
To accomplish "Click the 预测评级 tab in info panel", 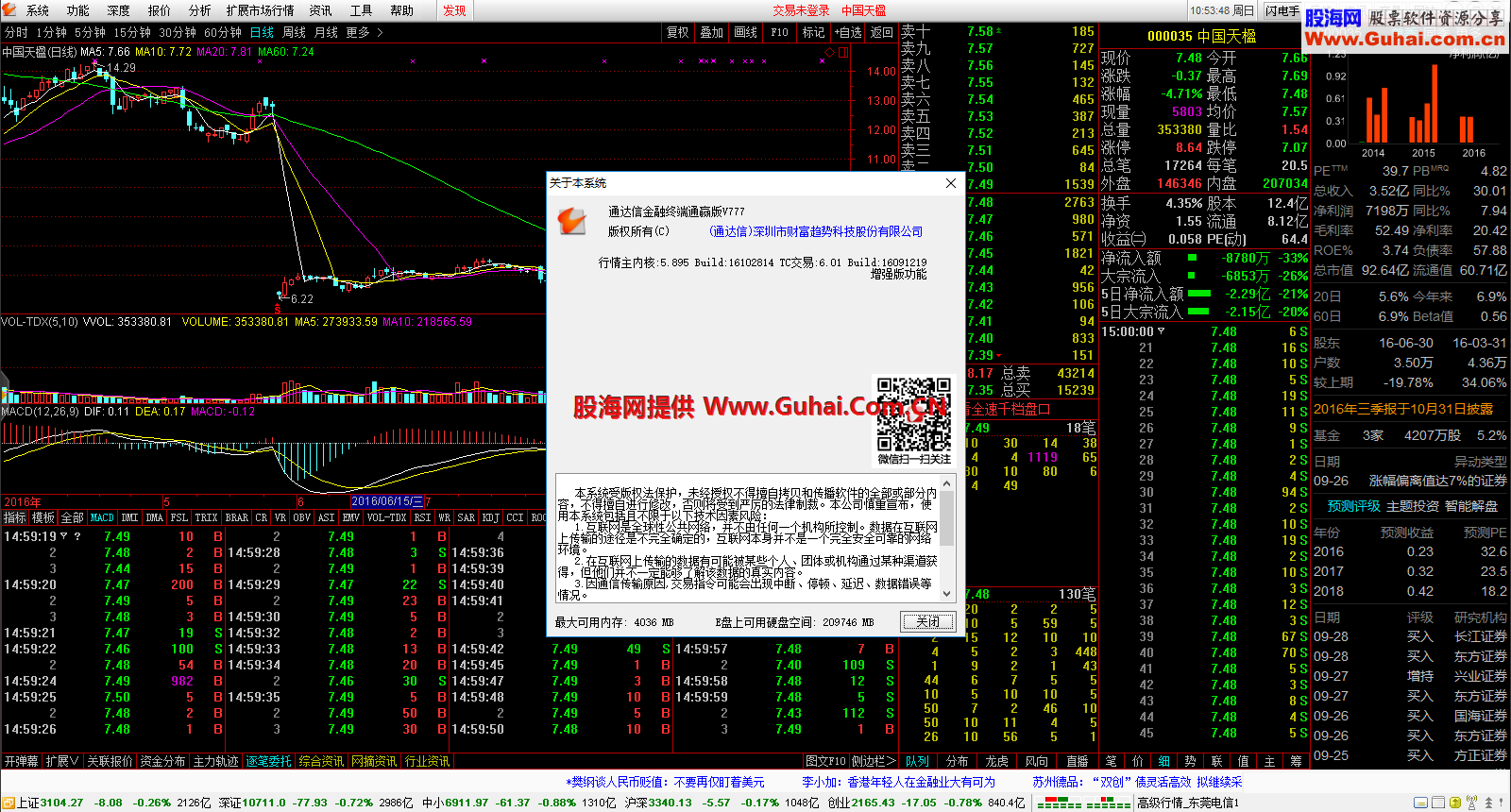I will coord(1354,506).
